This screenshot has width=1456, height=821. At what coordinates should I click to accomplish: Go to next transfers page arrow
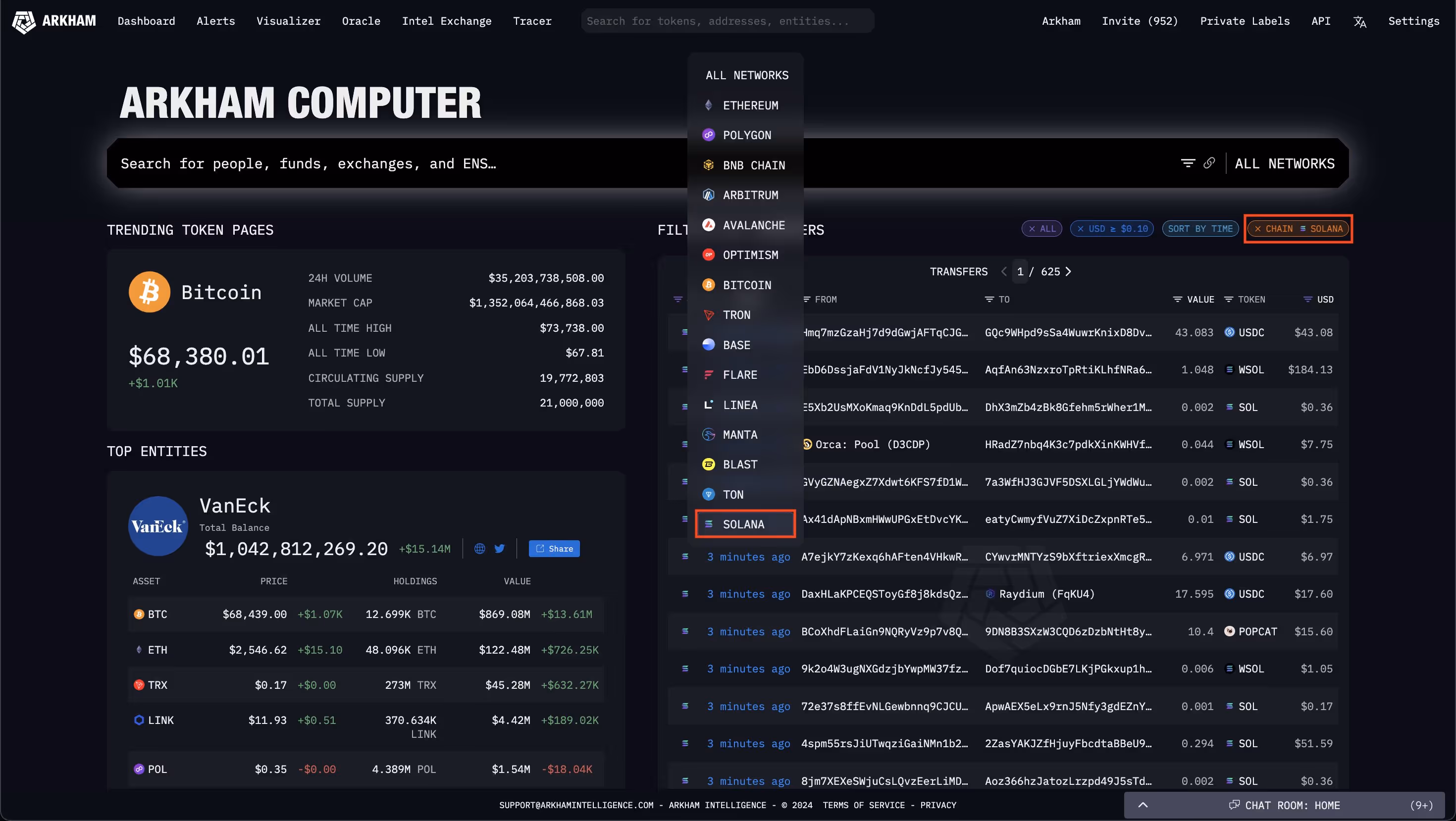1068,272
